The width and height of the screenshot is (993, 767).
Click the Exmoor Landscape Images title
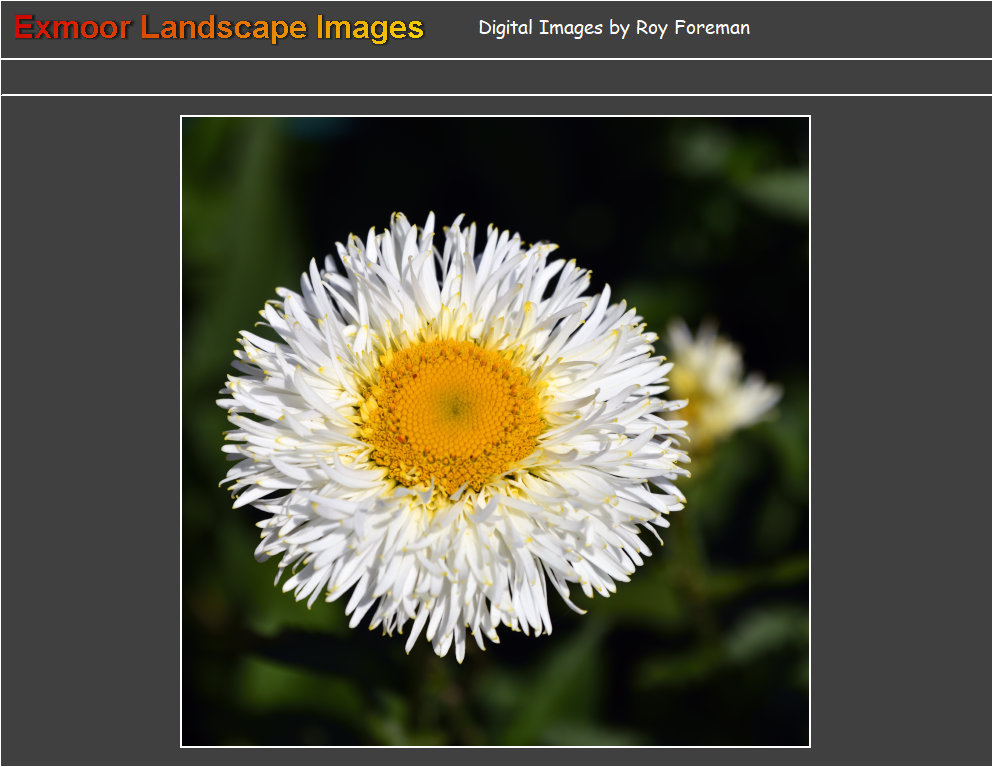pos(219,28)
